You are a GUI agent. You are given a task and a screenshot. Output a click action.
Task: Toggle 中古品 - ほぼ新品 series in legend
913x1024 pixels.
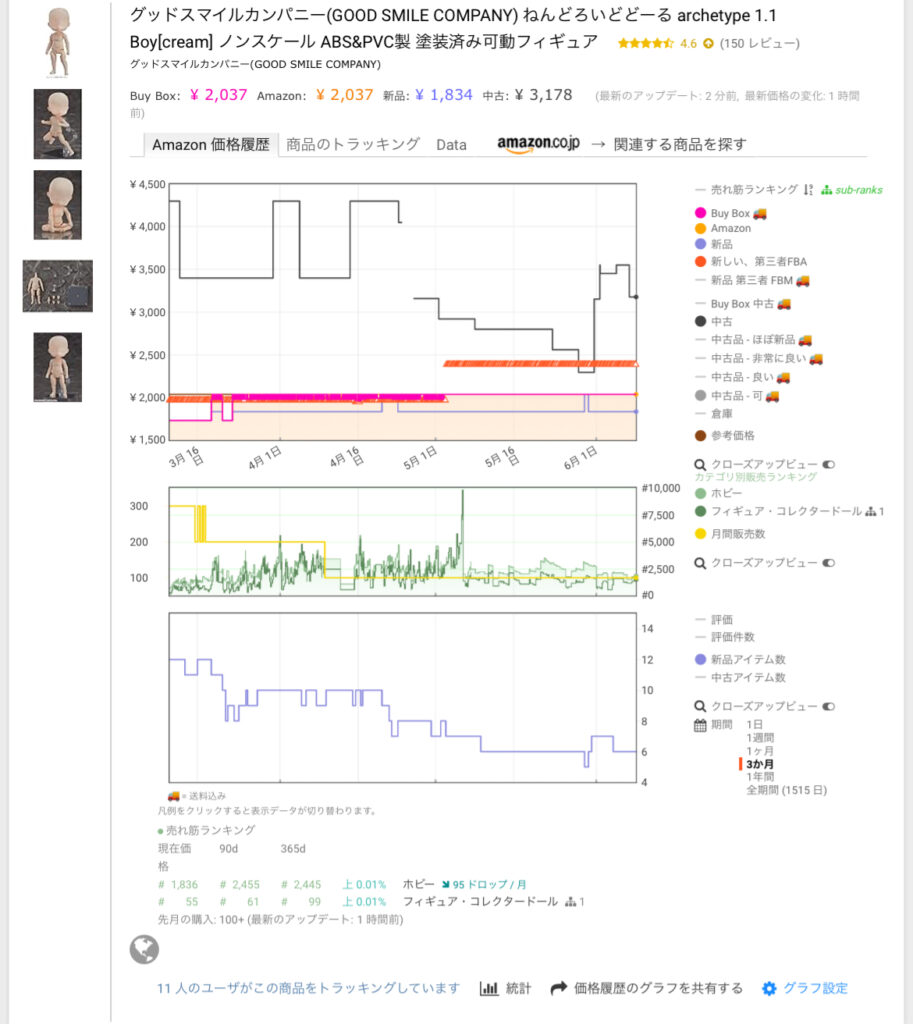click(x=754, y=340)
